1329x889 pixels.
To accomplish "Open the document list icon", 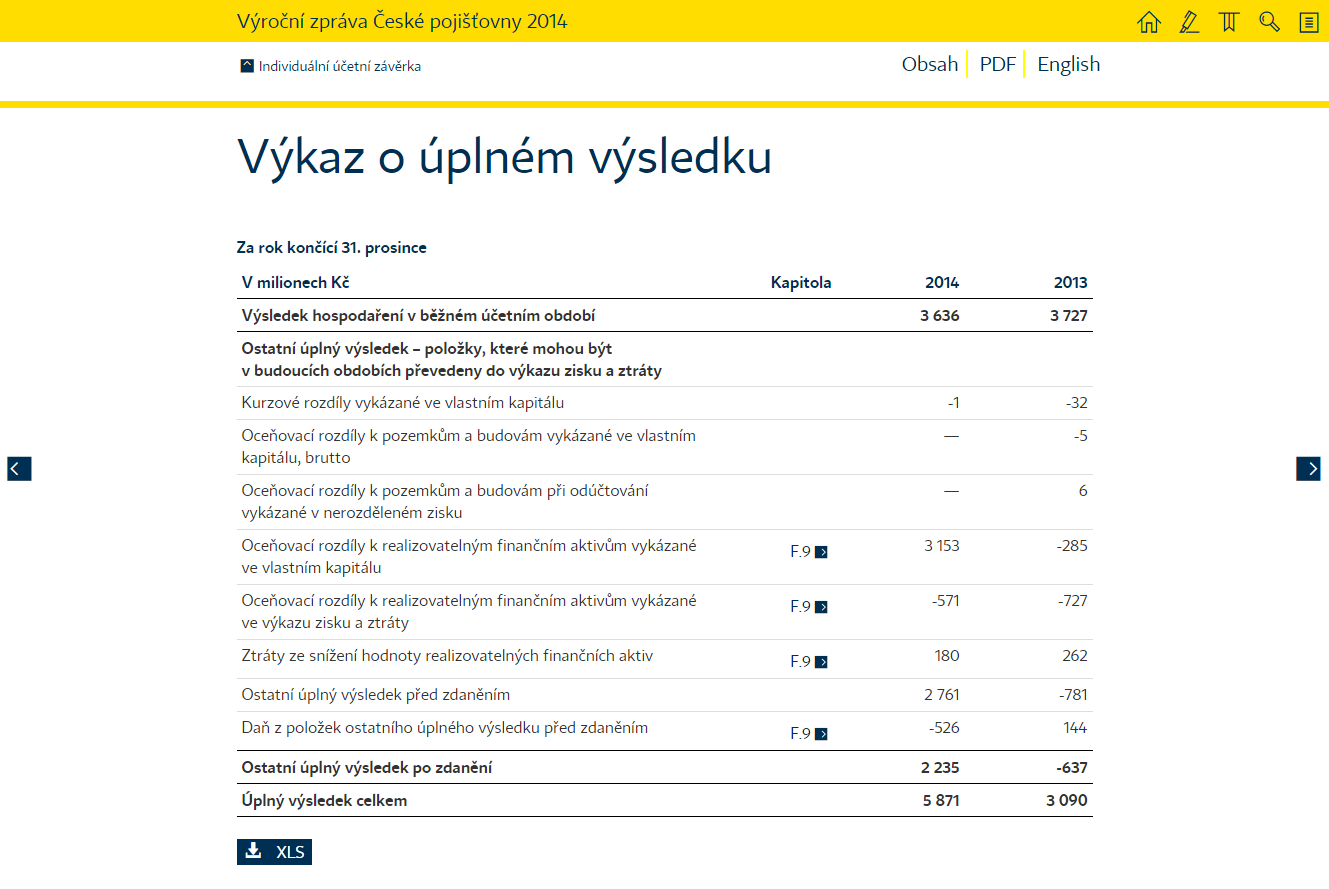I will (x=1309, y=22).
